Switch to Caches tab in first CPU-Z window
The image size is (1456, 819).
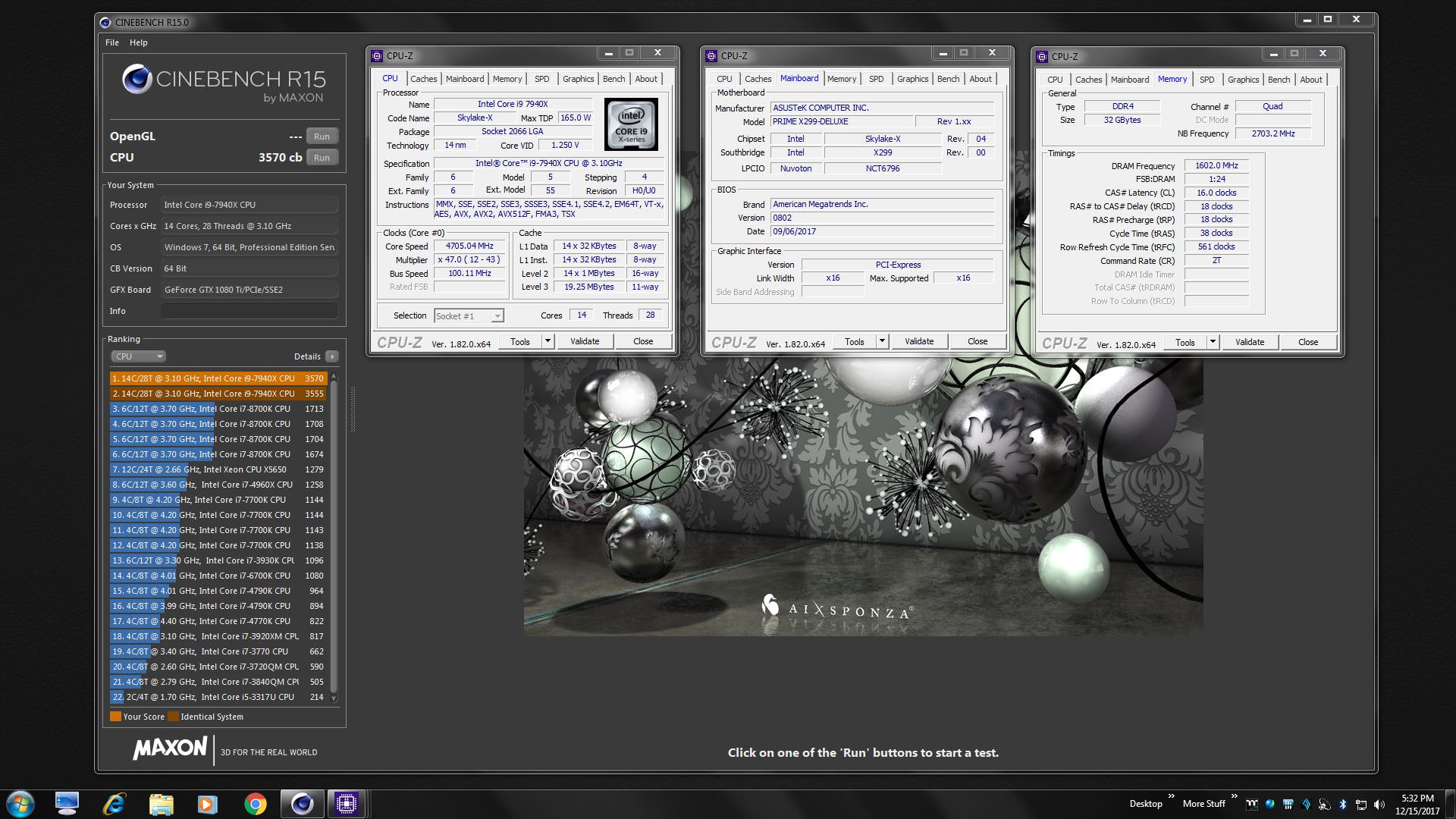point(423,79)
